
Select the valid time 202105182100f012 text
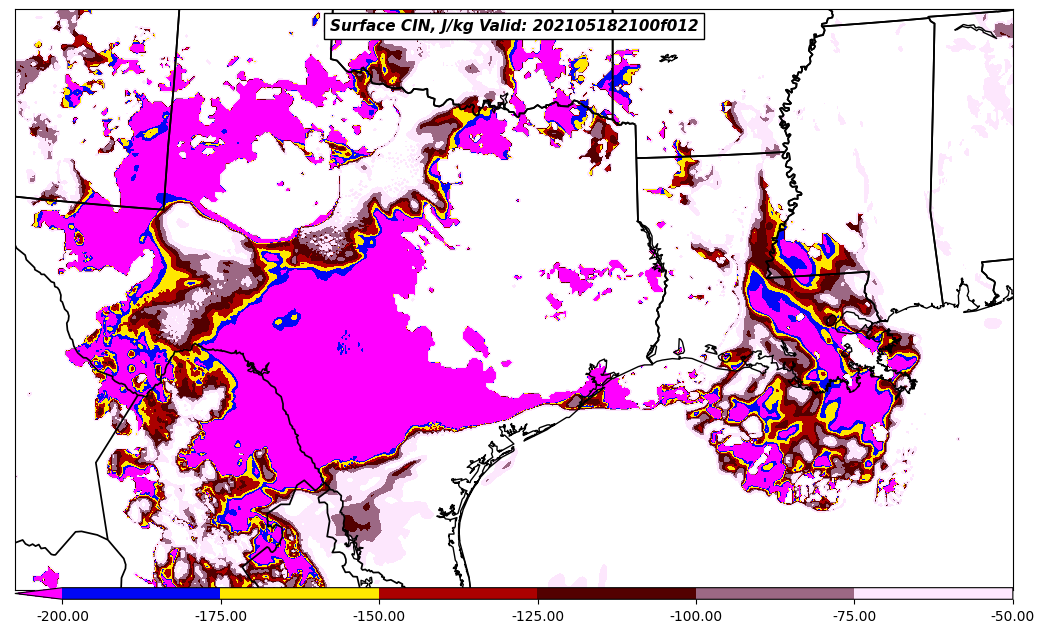(x=616, y=26)
